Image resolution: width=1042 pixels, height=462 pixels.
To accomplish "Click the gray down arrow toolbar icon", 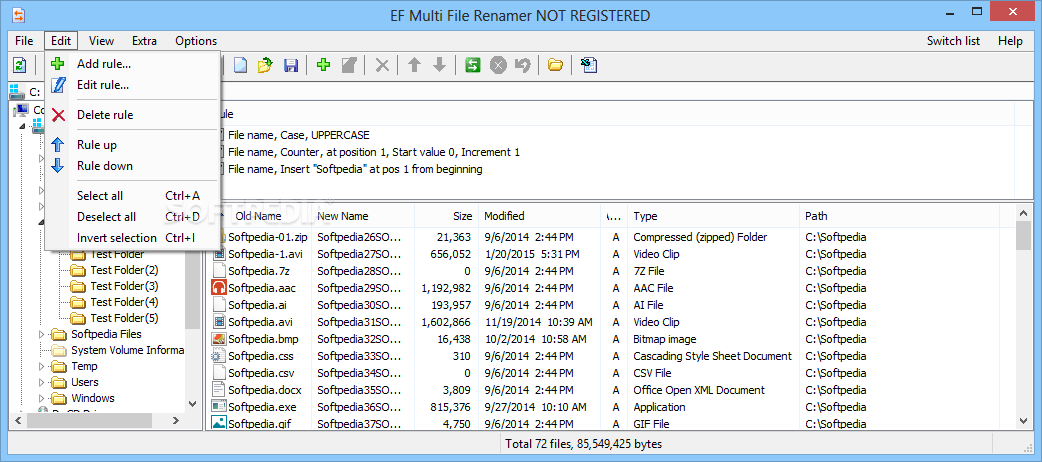I will coord(439,65).
